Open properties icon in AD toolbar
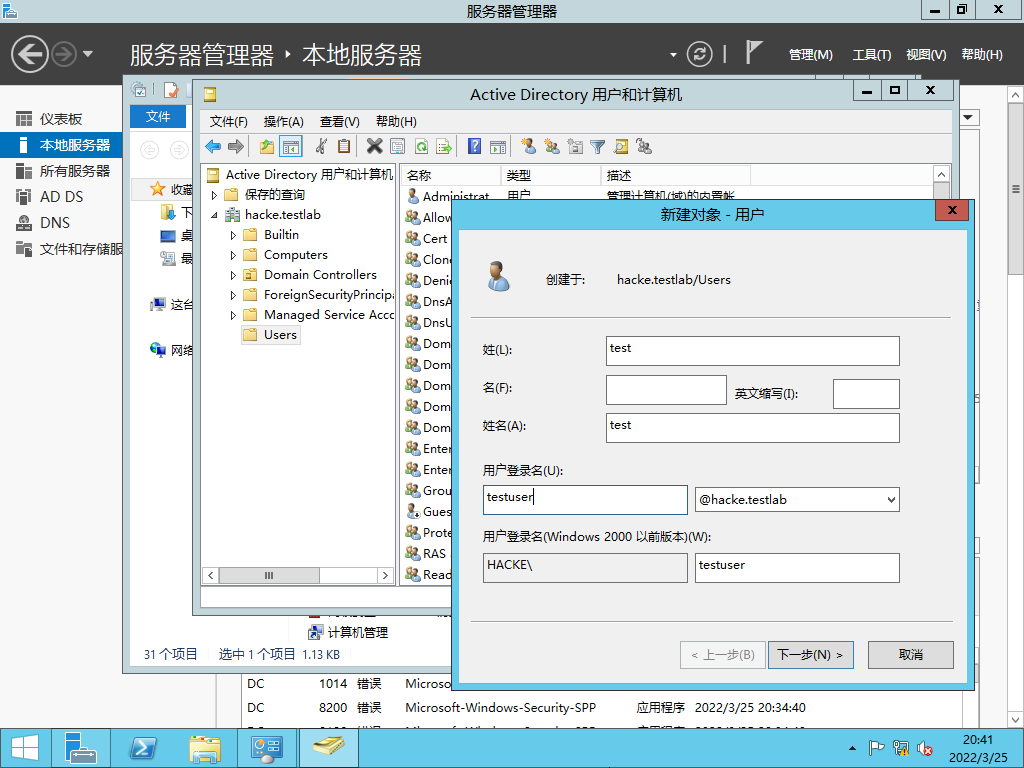 (x=397, y=147)
